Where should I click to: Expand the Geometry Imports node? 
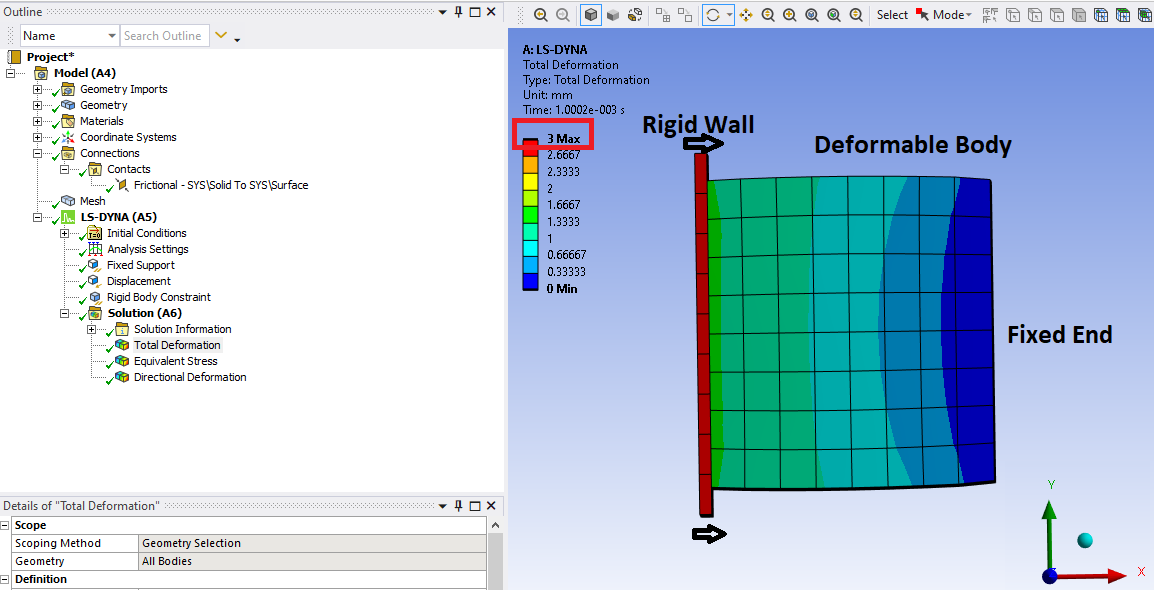coord(38,89)
